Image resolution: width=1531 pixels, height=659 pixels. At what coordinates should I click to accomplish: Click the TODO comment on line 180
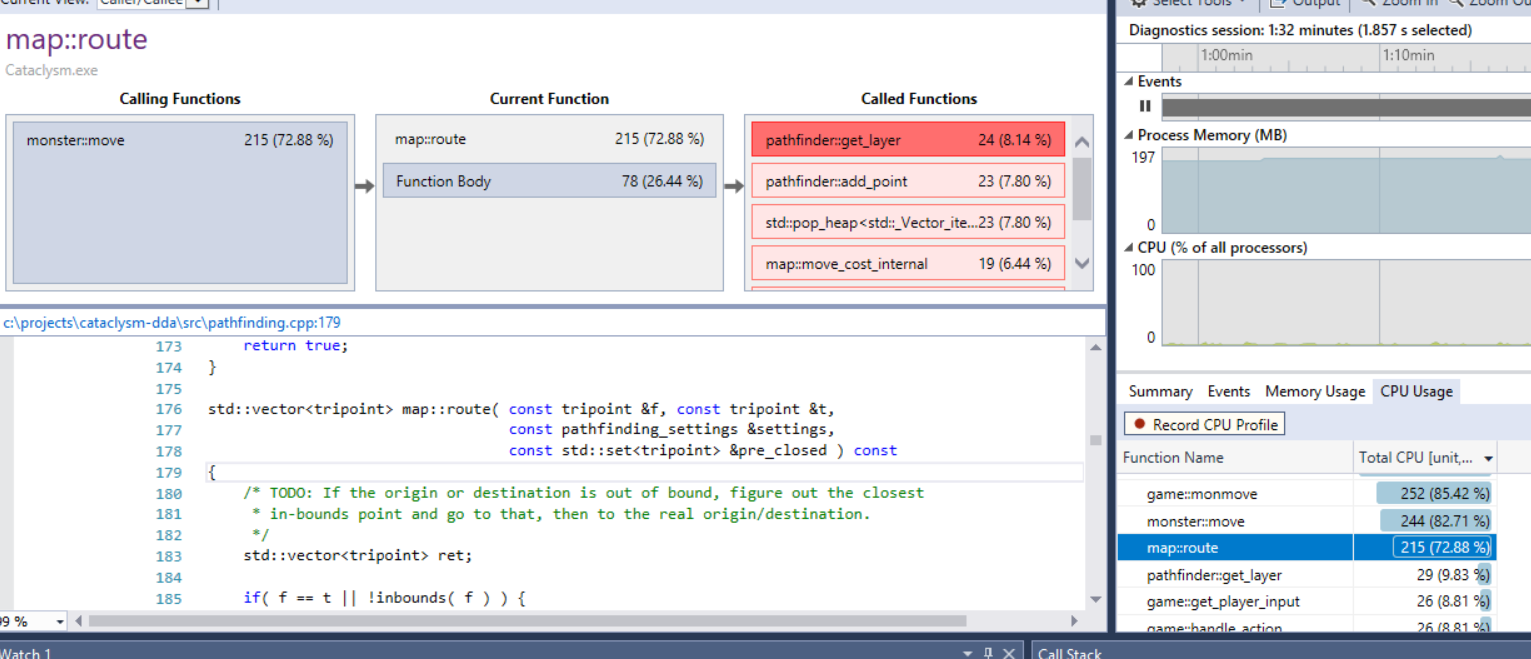point(583,492)
